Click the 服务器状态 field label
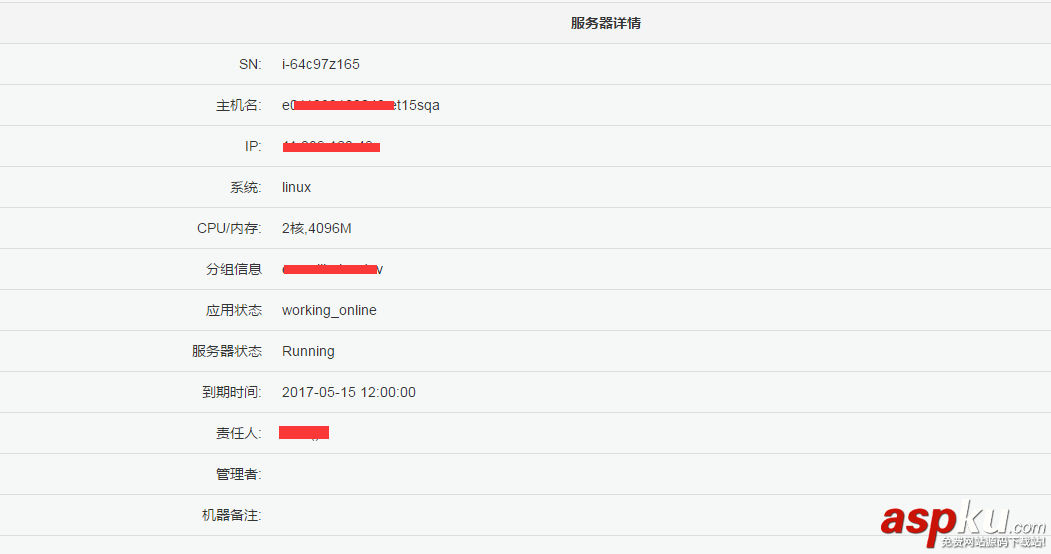Viewport: 1051px width, 554px height. click(227, 351)
